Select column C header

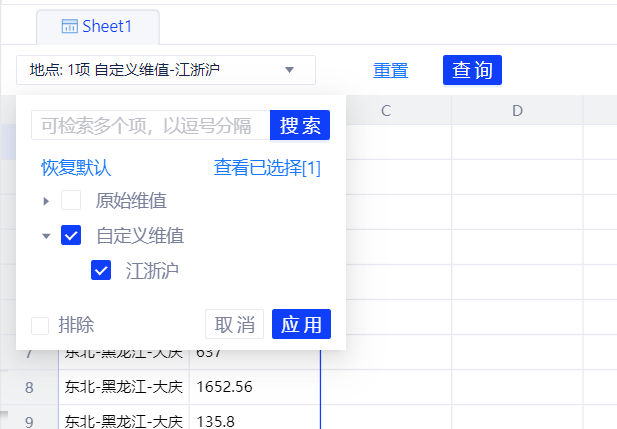point(385,111)
